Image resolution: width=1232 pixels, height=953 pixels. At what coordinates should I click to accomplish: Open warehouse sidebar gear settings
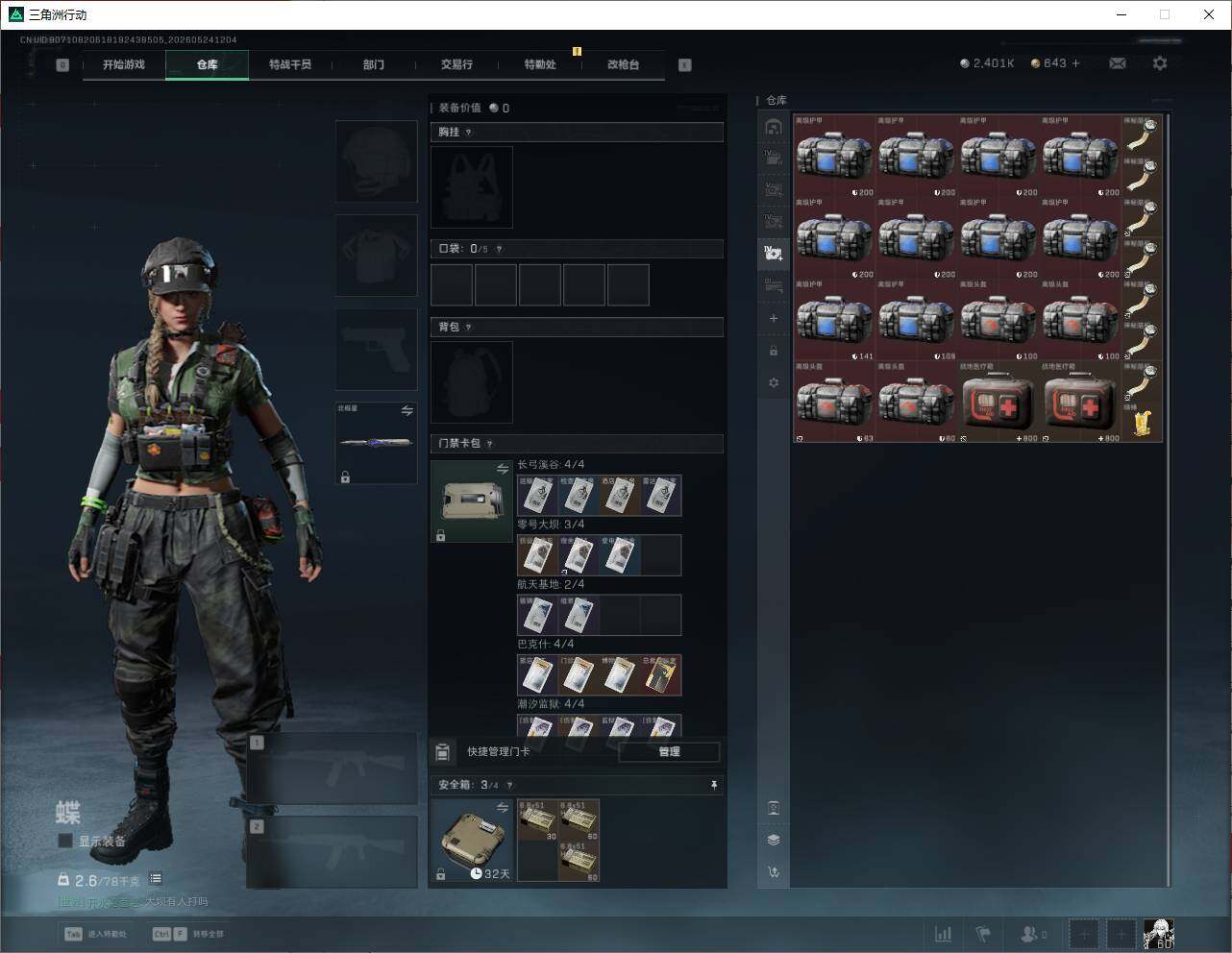[x=774, y=382]
